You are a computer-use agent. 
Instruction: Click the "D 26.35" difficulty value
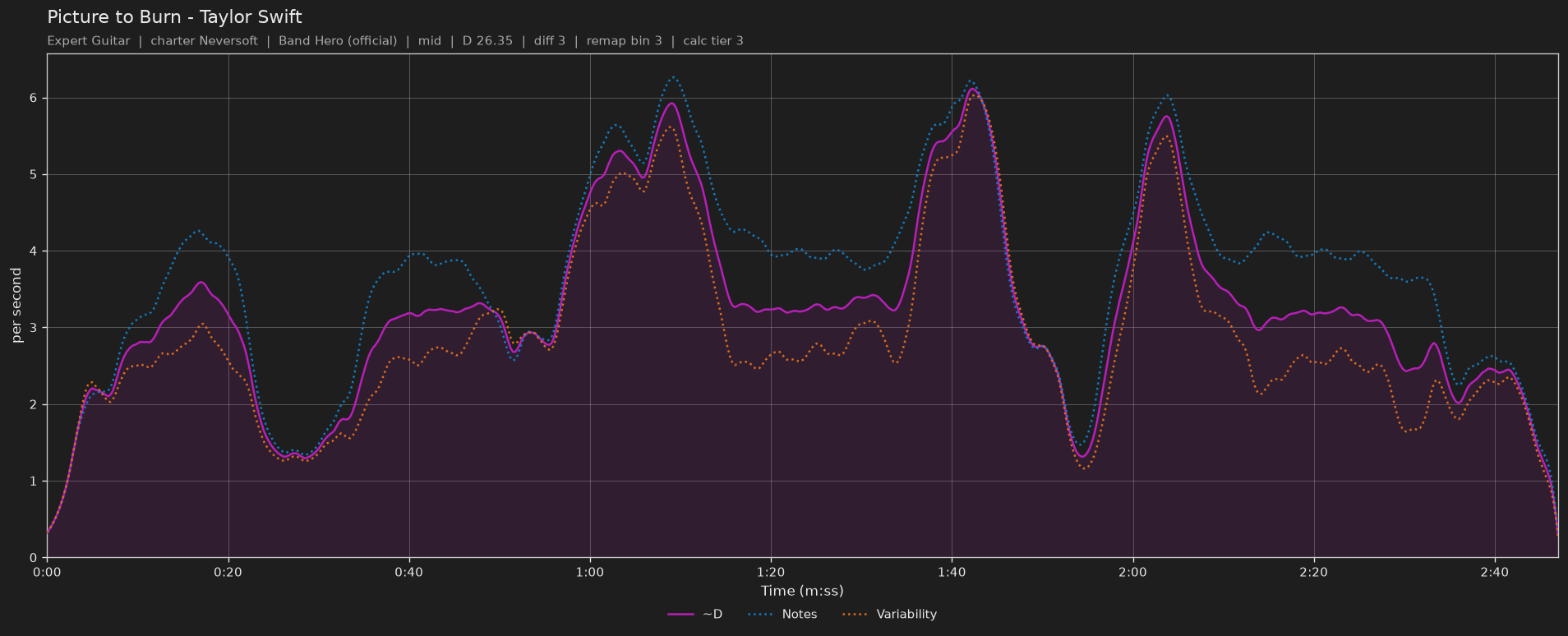tap(487, 41)
